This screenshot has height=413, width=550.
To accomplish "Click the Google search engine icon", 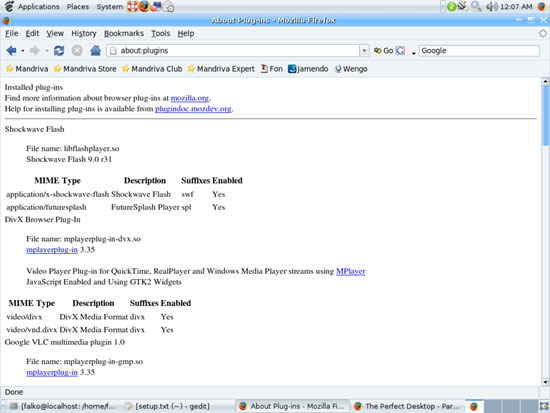I will pos(400,51).
